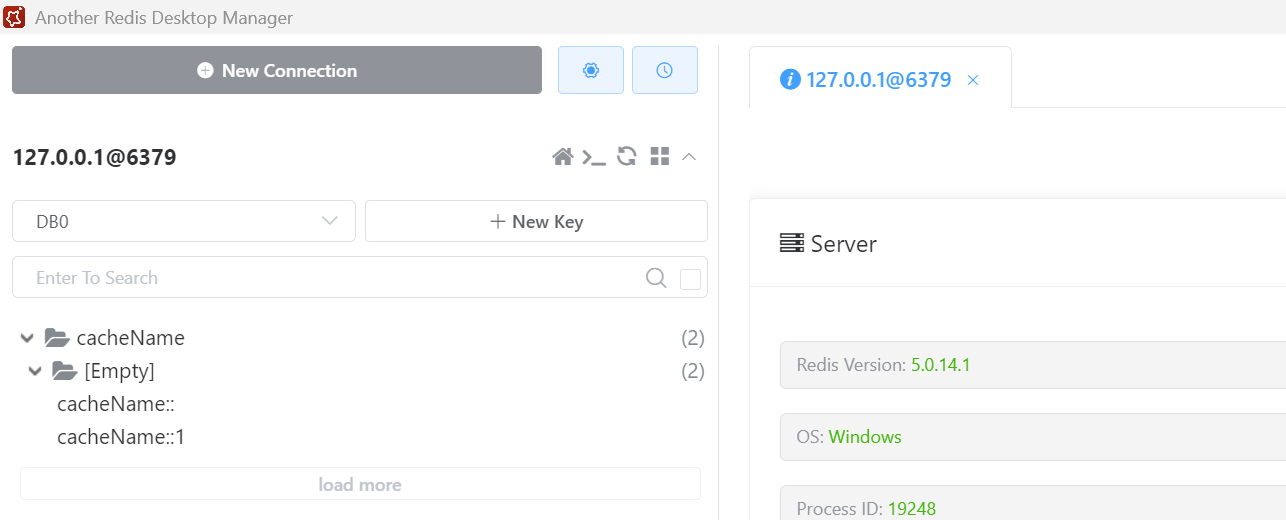Click the search magnifier icon
The width and height of the screenshot is (1286, 520).
[656, 278]
